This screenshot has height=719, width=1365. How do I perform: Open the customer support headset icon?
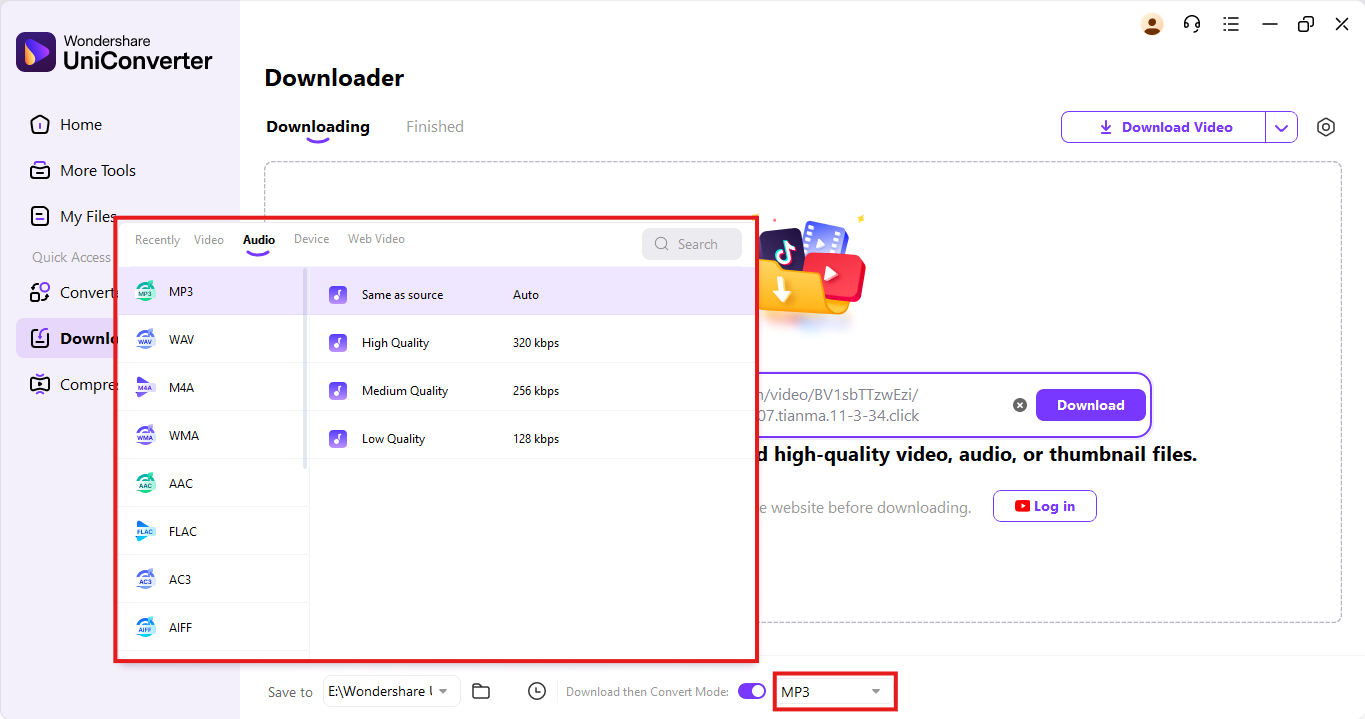pos(1192,24)
